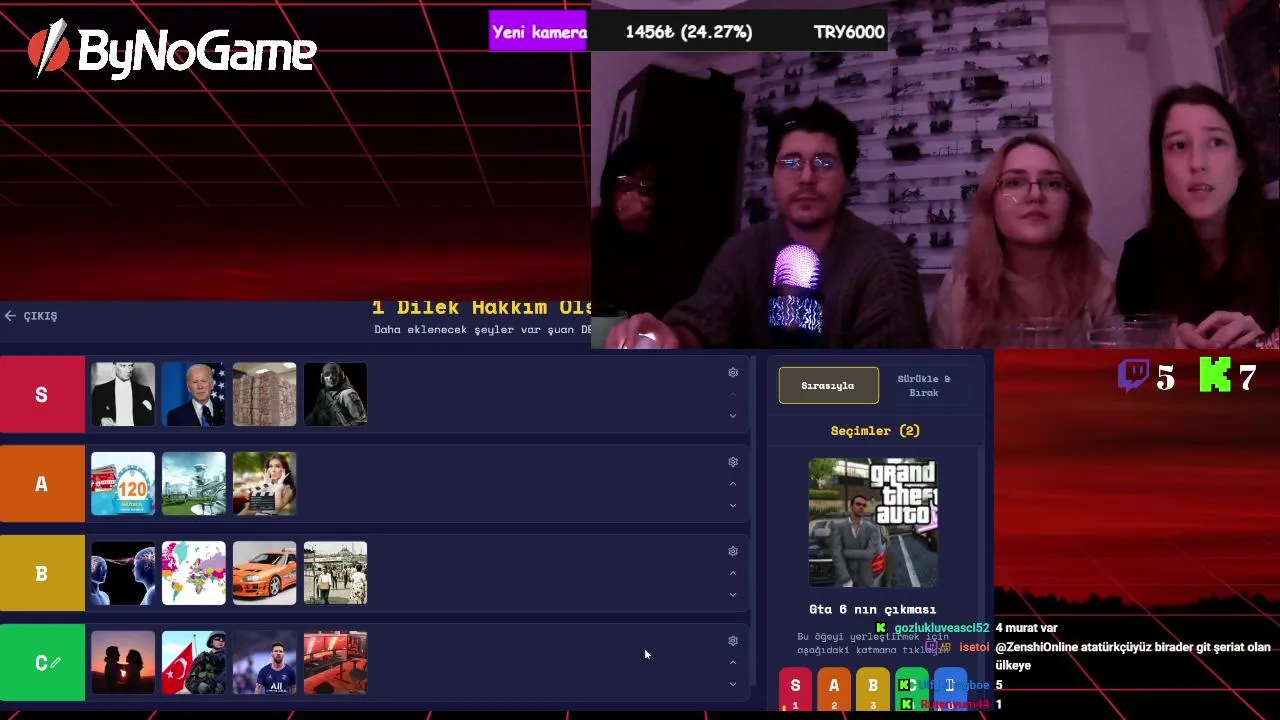This screenshot has height=720, width=1280.
Task: Click the TRY6000 goal amount
Action: (x=849, y=32)
